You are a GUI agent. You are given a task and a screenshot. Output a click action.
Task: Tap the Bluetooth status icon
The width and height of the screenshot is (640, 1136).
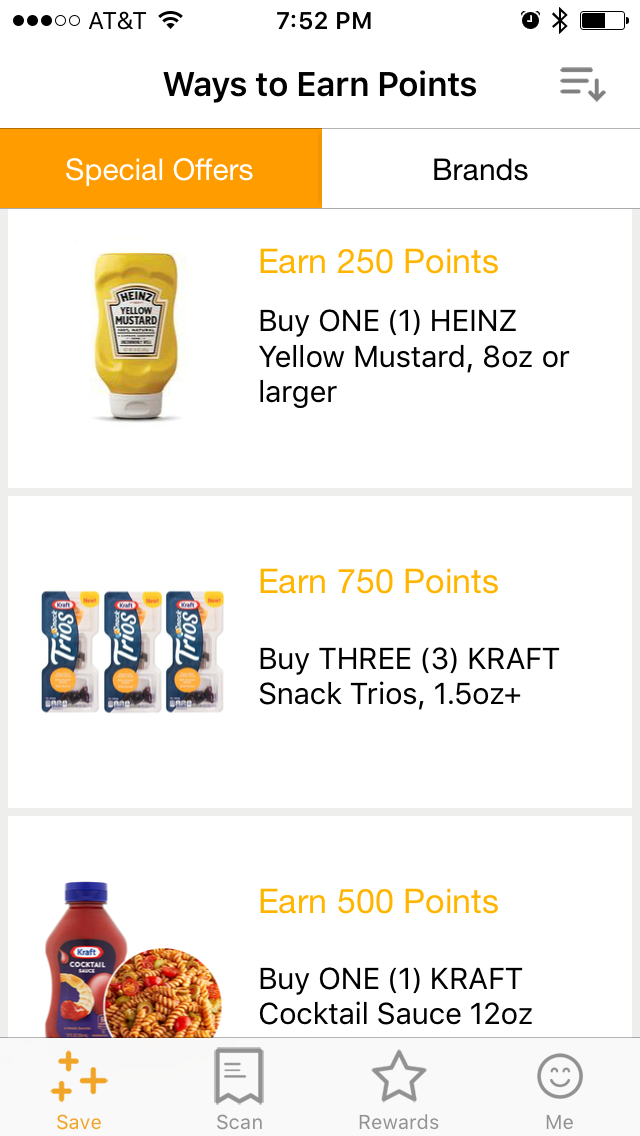coord(560,21)
